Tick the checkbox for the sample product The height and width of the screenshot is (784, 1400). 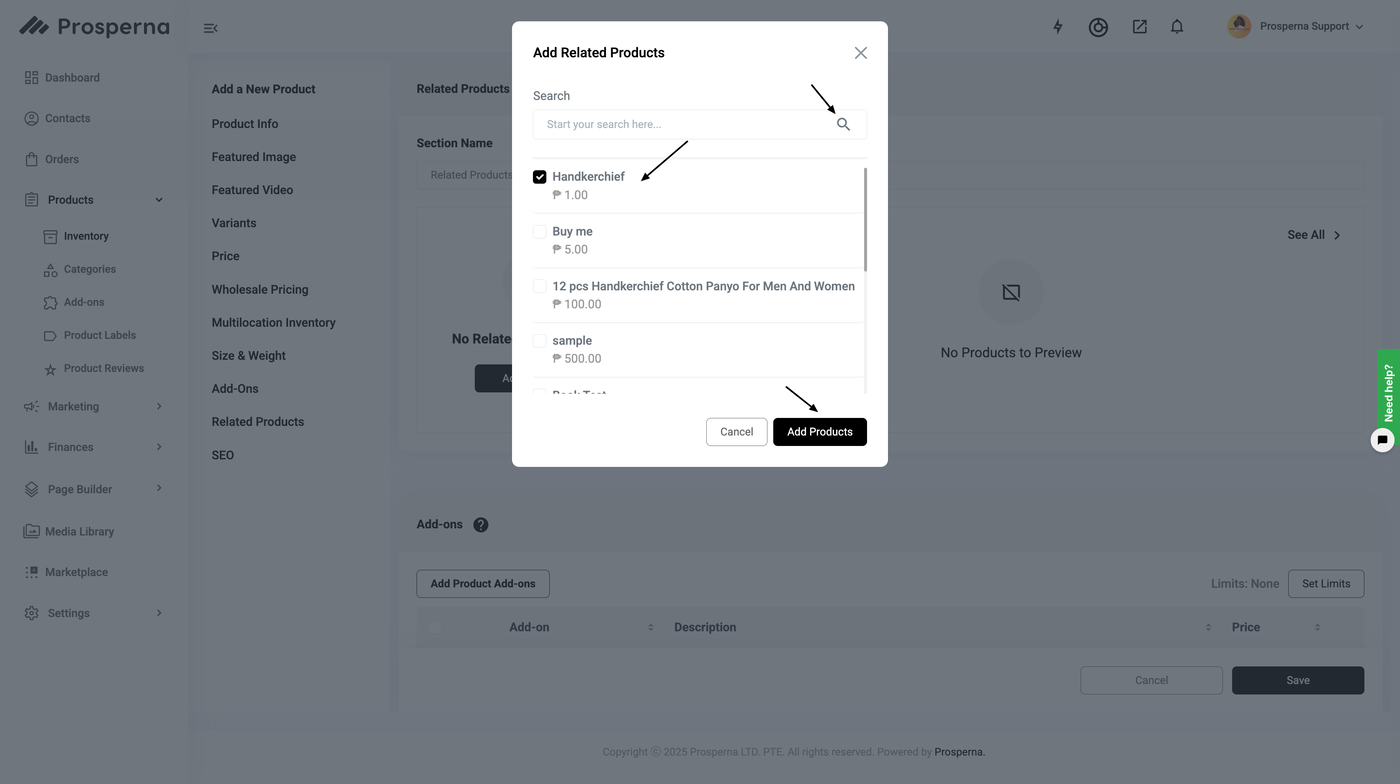point(540,341)
